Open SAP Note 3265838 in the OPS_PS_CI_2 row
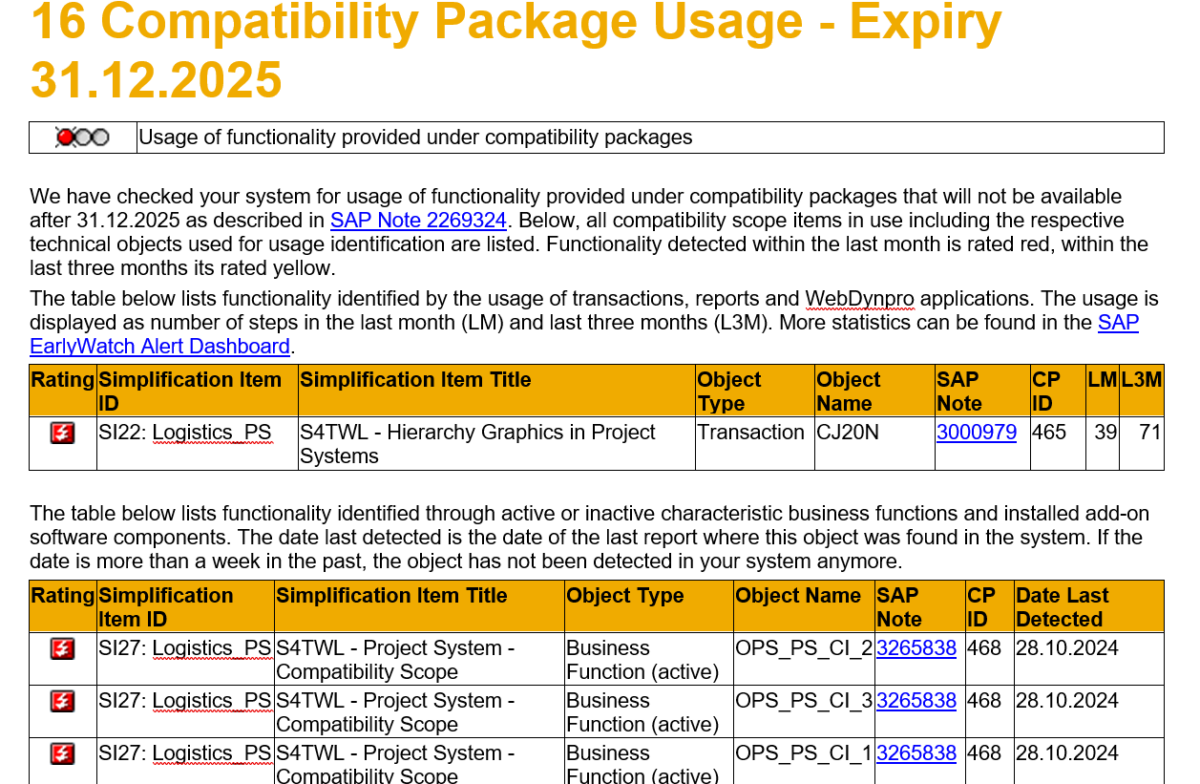 (916, 648)
